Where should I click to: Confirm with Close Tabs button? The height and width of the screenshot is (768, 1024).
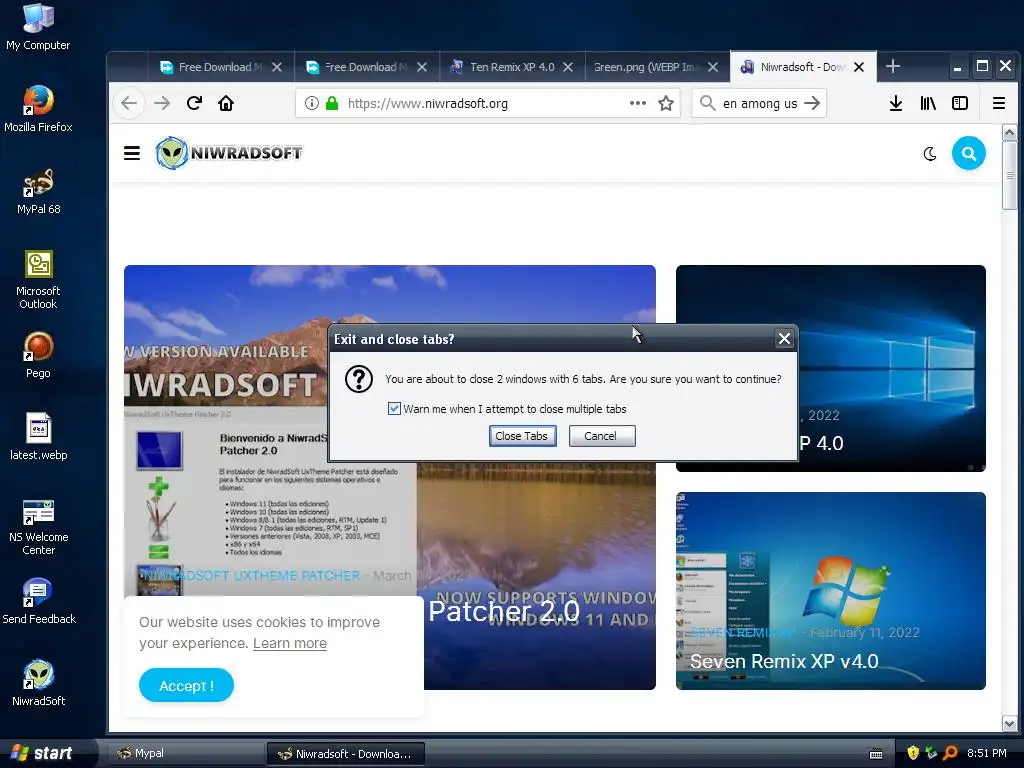click(x=522, y=436)
